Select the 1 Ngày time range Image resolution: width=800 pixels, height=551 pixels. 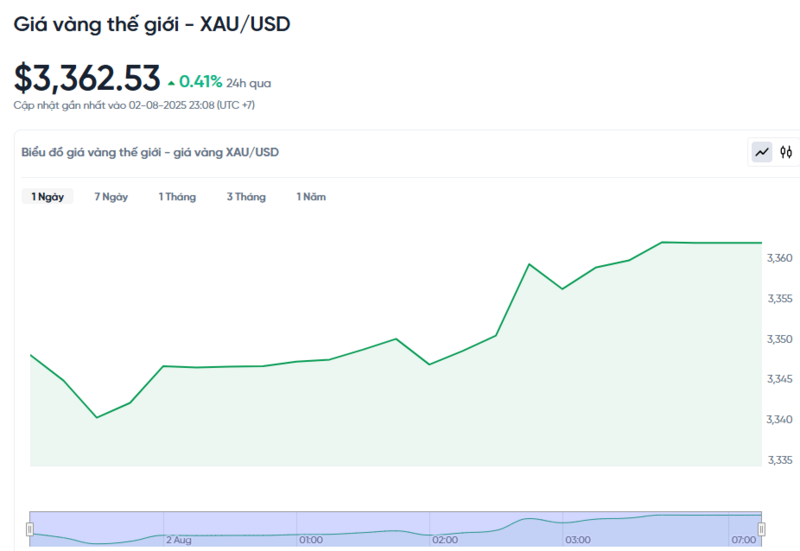(47, 197)
